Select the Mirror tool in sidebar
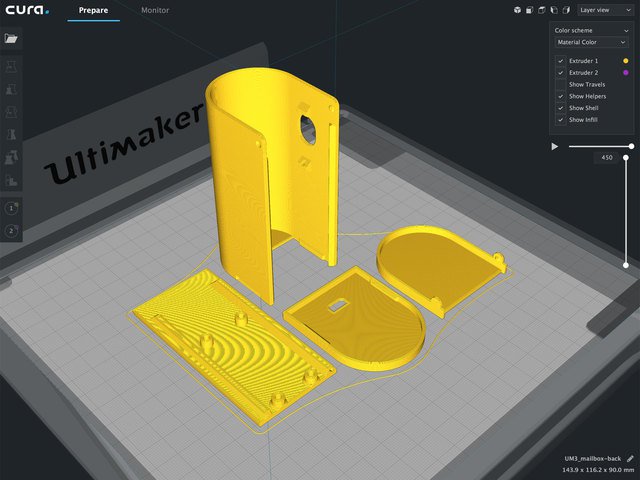Viewport: 640px width, 480px height. coord(11,134)
